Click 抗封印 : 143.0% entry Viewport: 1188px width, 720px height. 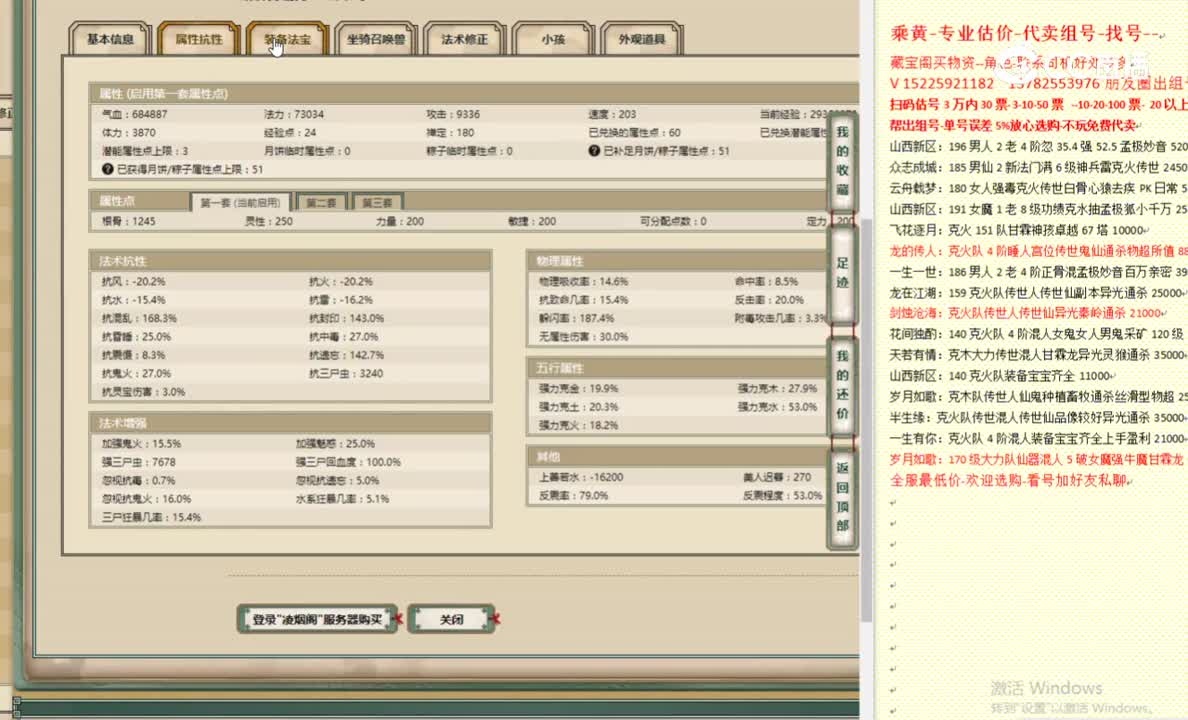(347, 318)
